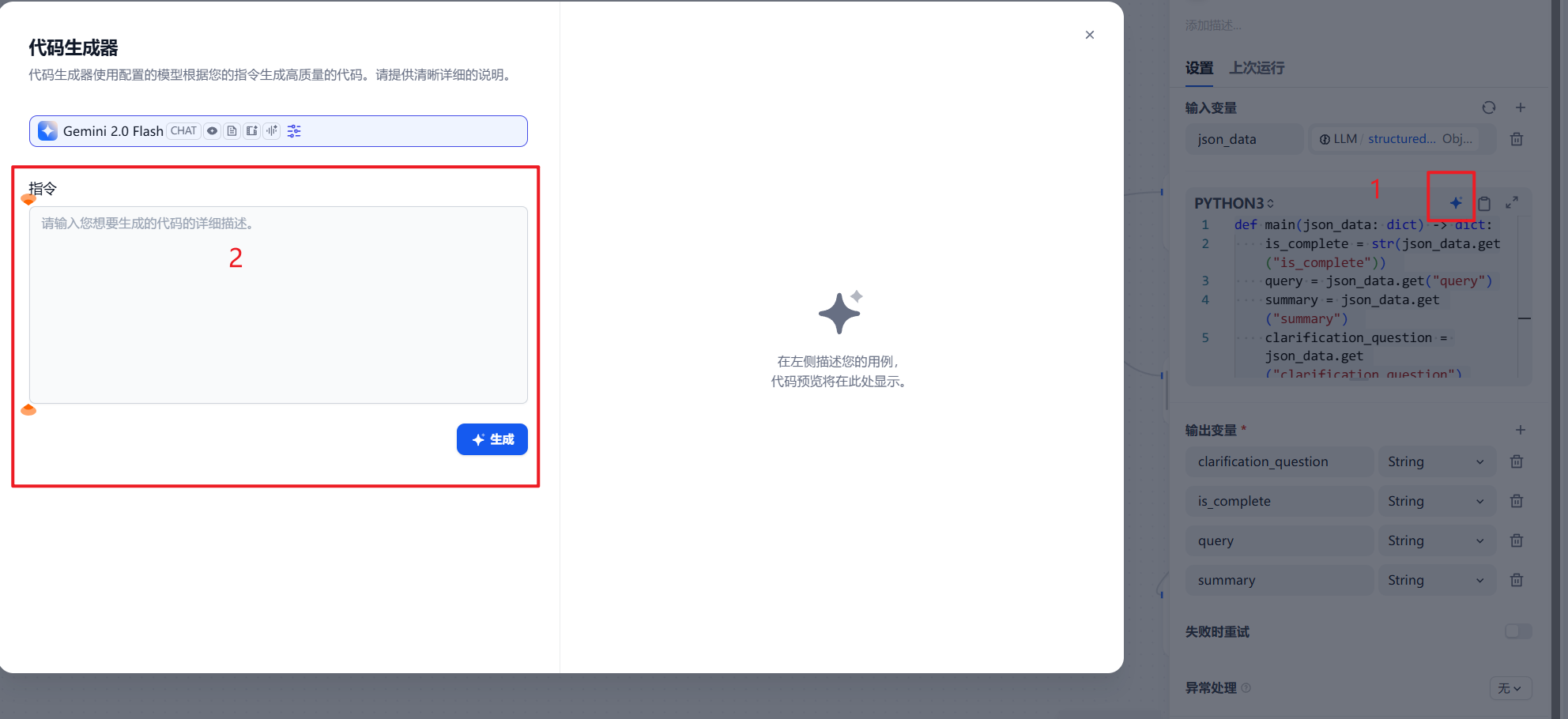Click the refresh icon beside 输入变量
This screenshot has width=1568, height=719.
coord(1489,107)
